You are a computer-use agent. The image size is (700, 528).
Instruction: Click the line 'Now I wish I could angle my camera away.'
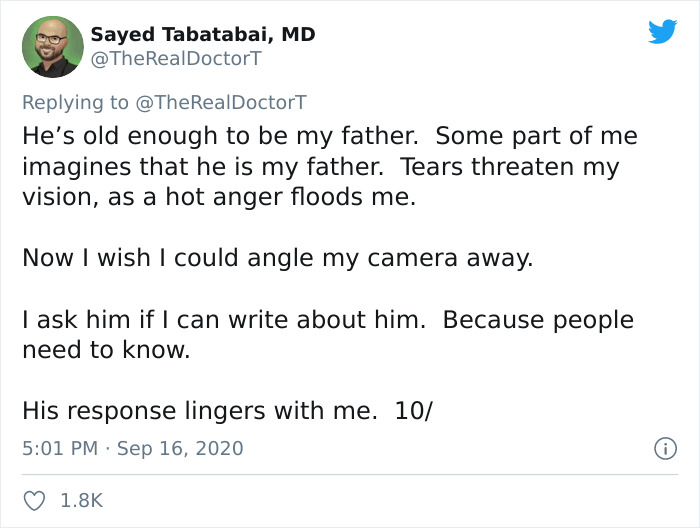278,258
